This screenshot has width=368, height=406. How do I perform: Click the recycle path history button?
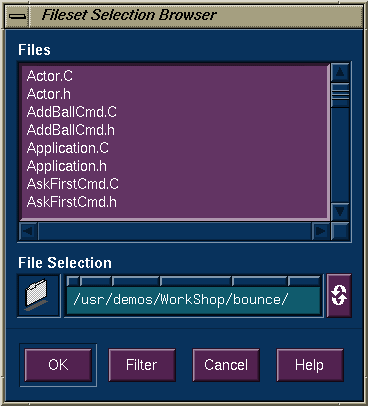point(339,295)
